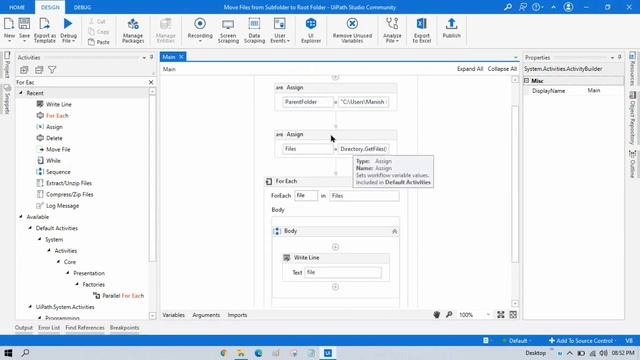
Task: Select the DESIGN ribbon tab
Action: click(50, 7)
